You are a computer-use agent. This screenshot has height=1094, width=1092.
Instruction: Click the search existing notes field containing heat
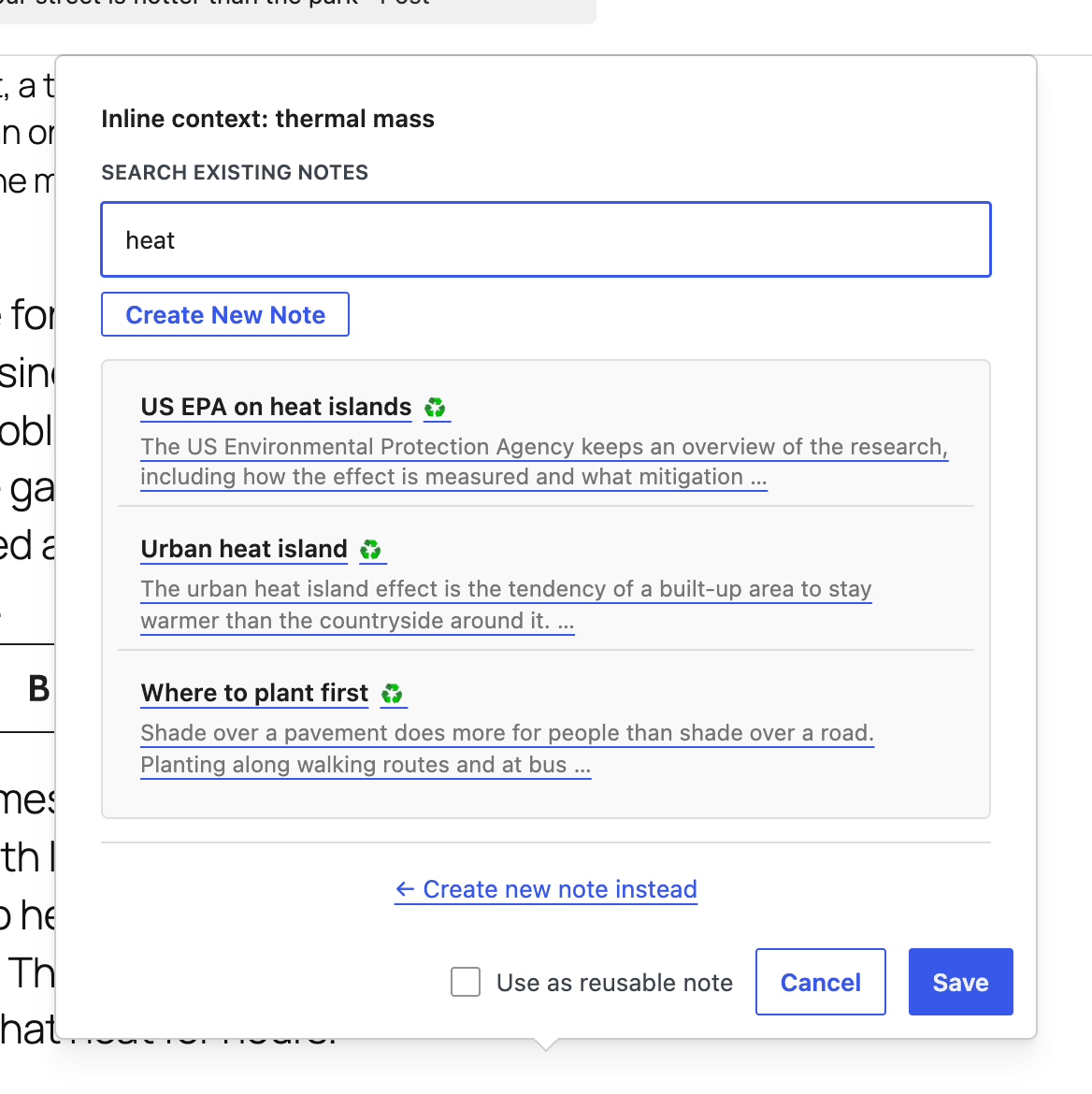pyautogui.click(x=546, y=239)
